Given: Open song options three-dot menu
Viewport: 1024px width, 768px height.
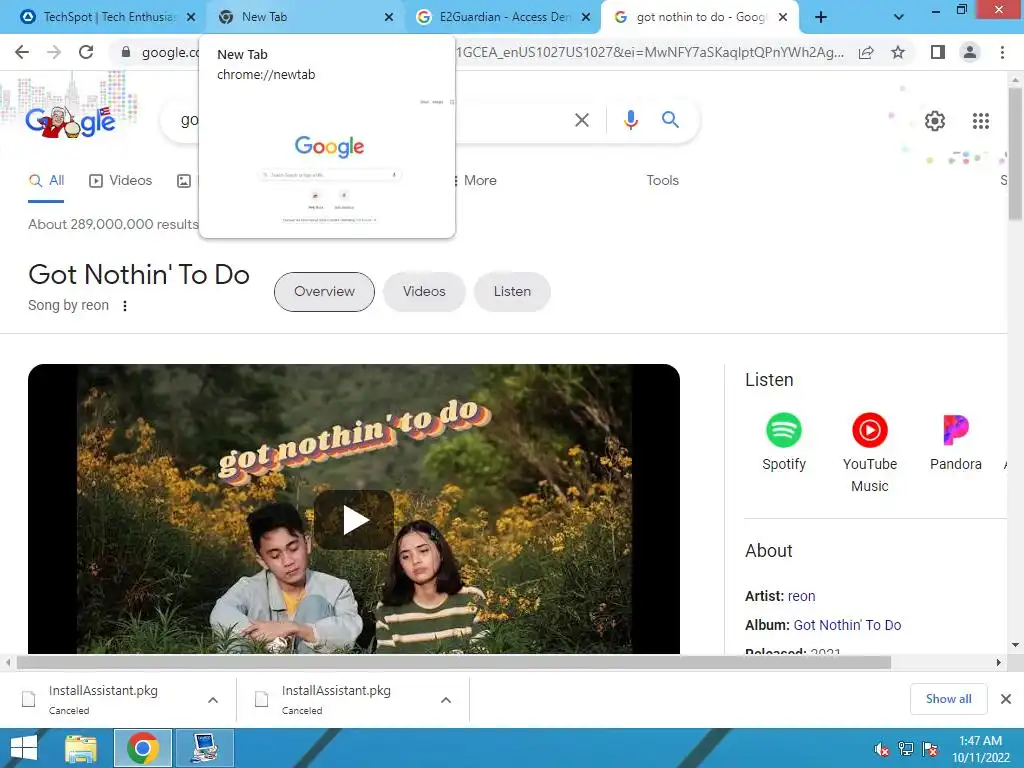Looking at the screenshot, I should pos(125,306).
